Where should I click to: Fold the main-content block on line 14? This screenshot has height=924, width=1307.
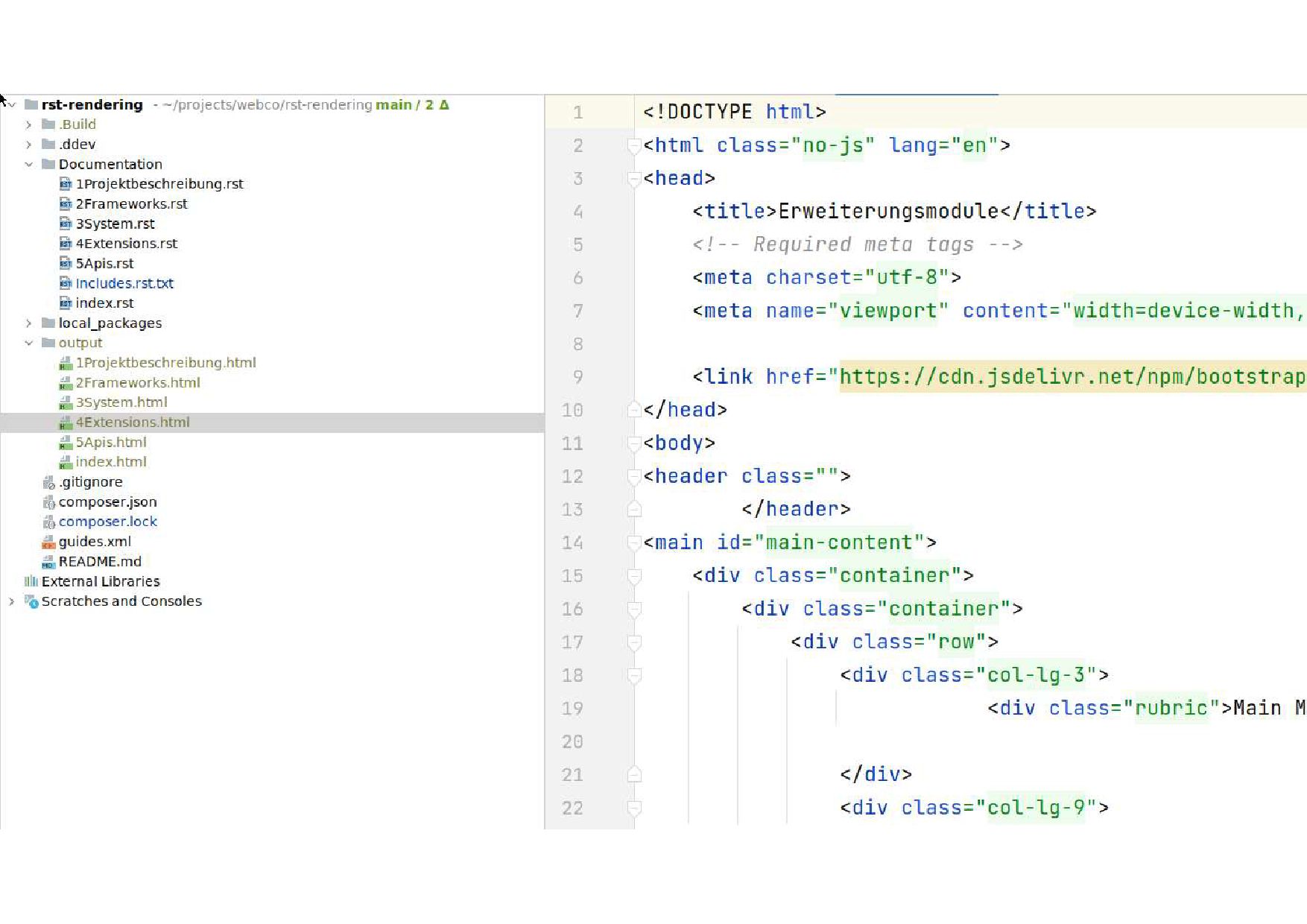click(634, 543)
